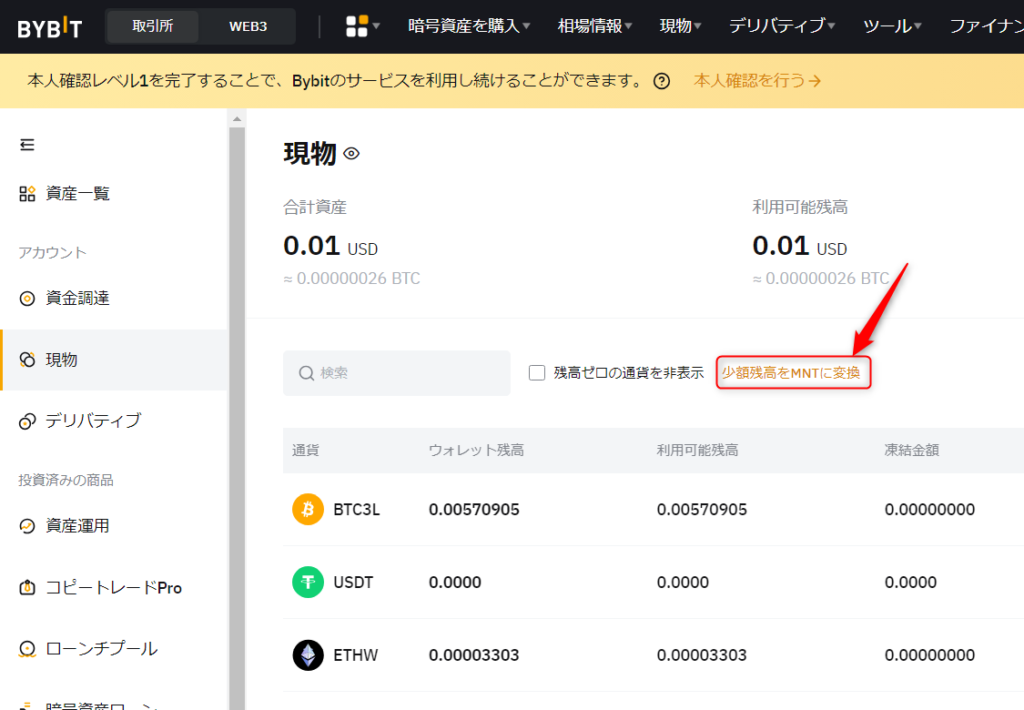The height and width of the screenshot is (710, 1024).
Task: Expand the 相場情報 dropdown menu
Action: tap(594, 26)
